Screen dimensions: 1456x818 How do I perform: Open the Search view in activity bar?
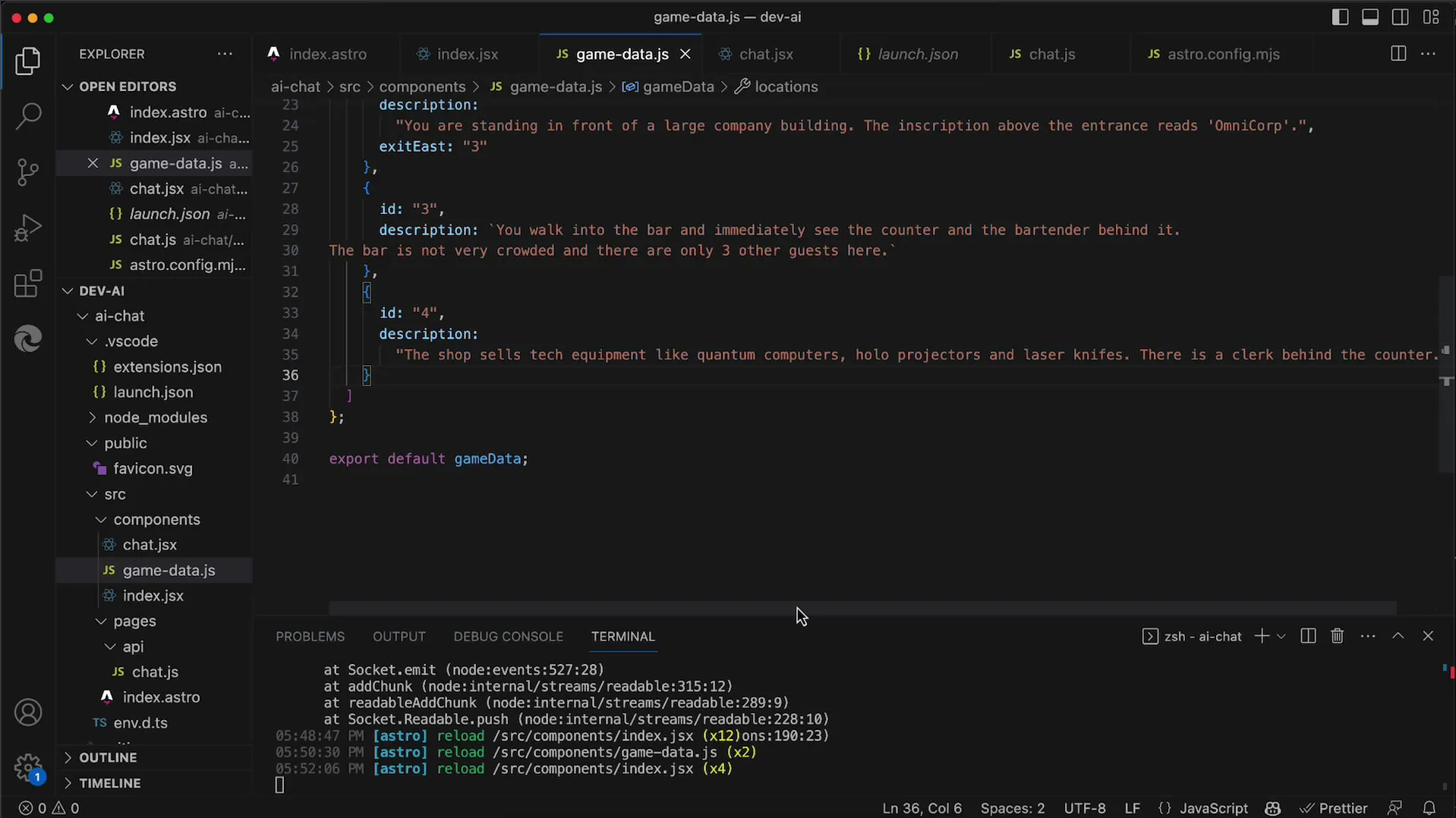(x=28, y=116)
